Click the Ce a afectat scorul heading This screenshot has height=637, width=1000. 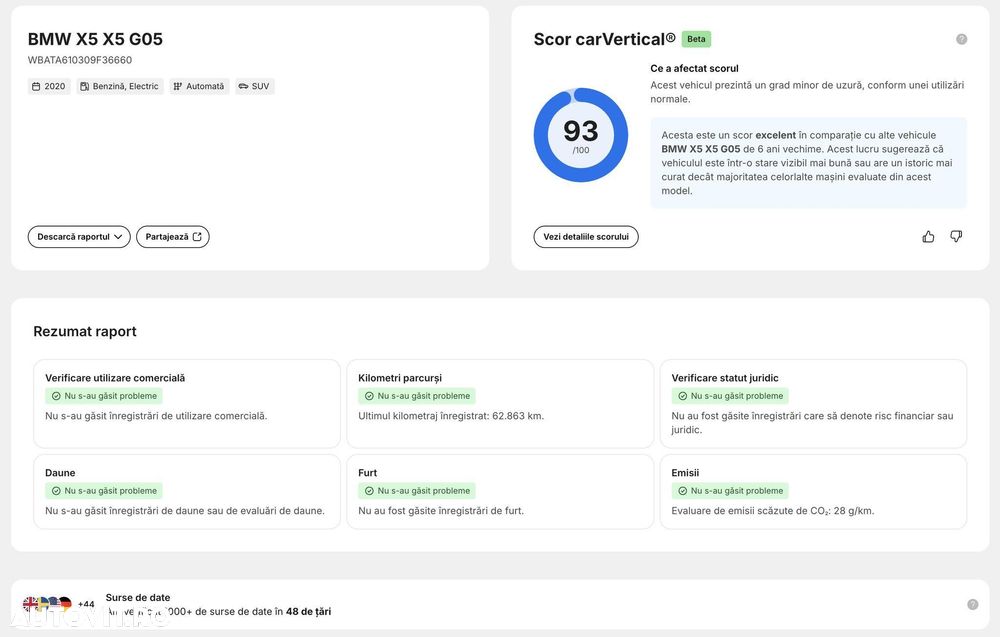(695, 68)
